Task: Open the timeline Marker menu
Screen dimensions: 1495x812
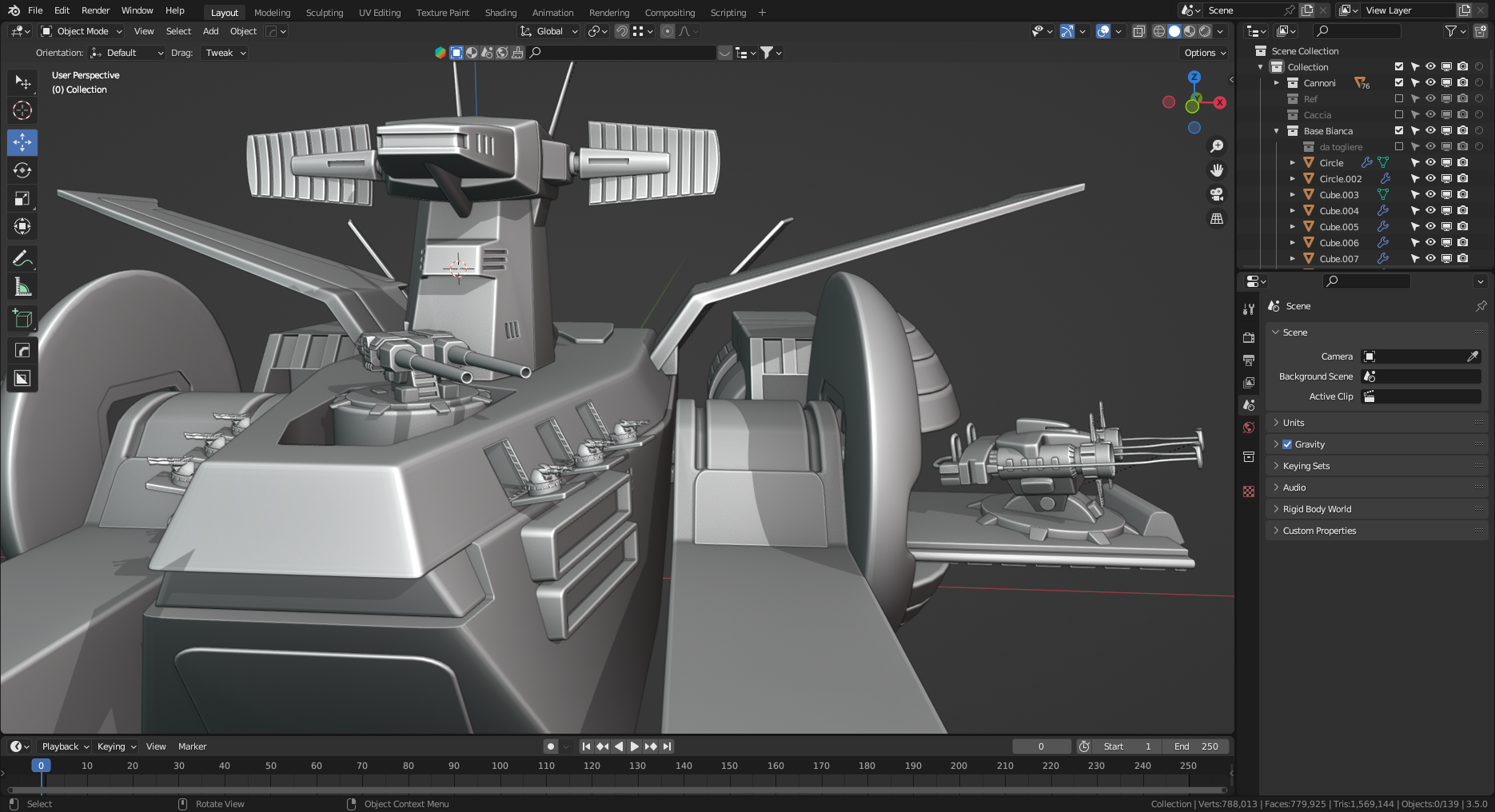Action: click(x=192, y=746)
